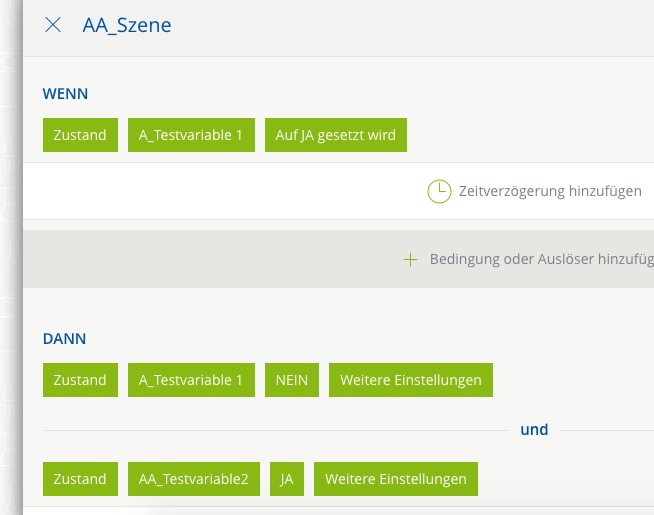The height and width of the screenshot is (515, 654).
Task: Open 'Weitere Einstellungen' beside JA
Action: pyautogui.click(x=395, y=479)
